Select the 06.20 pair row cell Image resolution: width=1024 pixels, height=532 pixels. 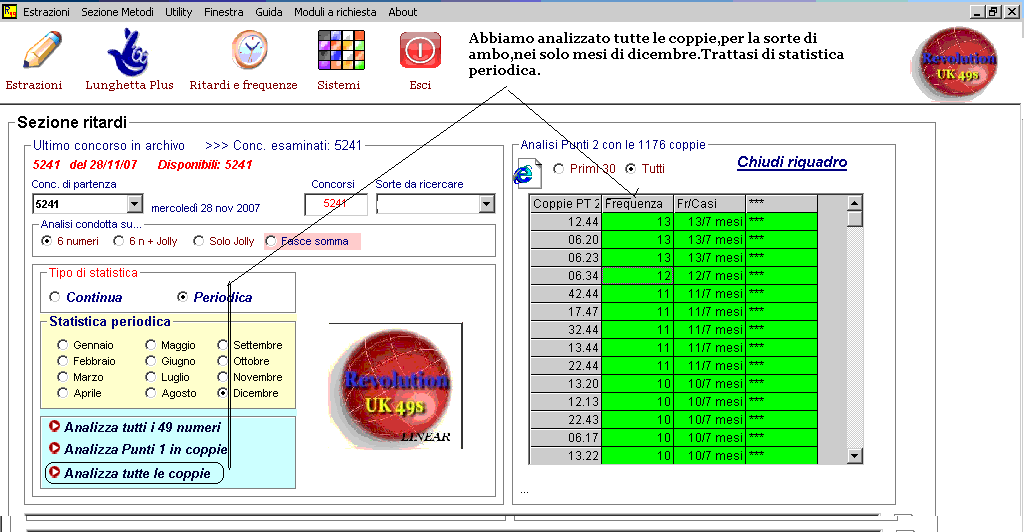(x=566, y=240)
